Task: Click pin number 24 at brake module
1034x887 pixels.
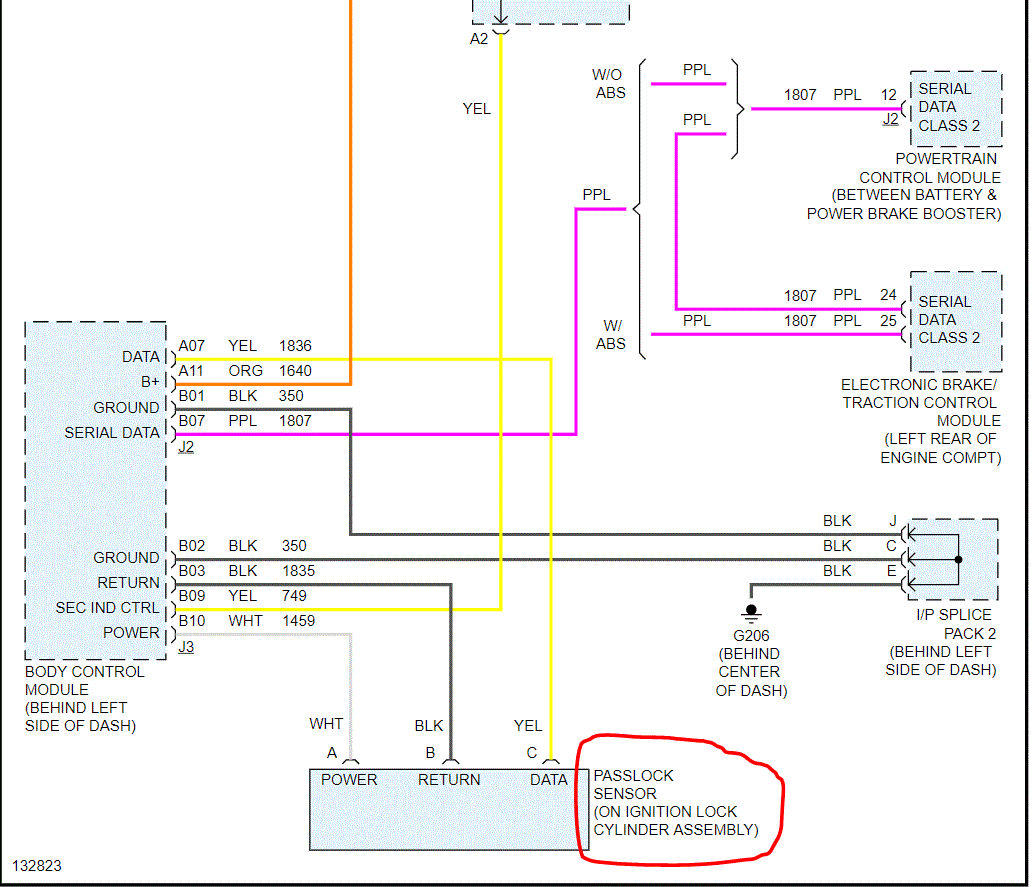Action: [888, 294]
